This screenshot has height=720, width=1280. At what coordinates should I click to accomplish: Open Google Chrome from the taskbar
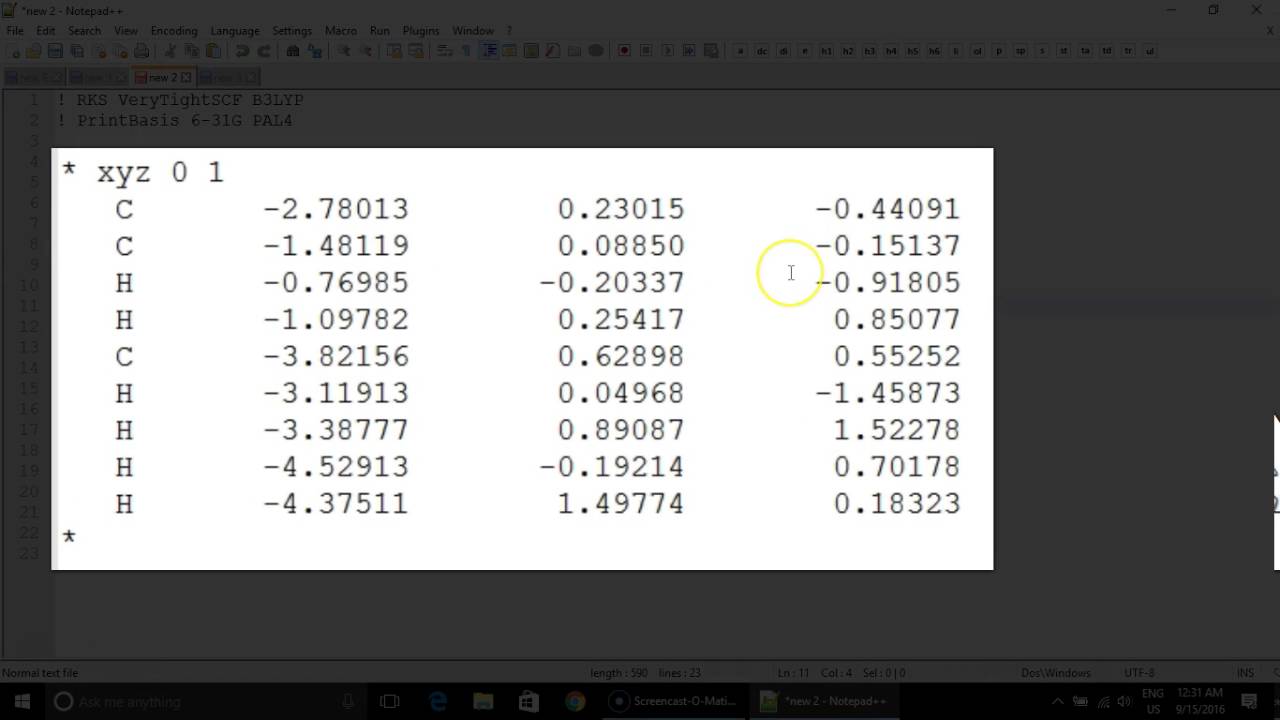pyautogui.click(x=575, y=701)
